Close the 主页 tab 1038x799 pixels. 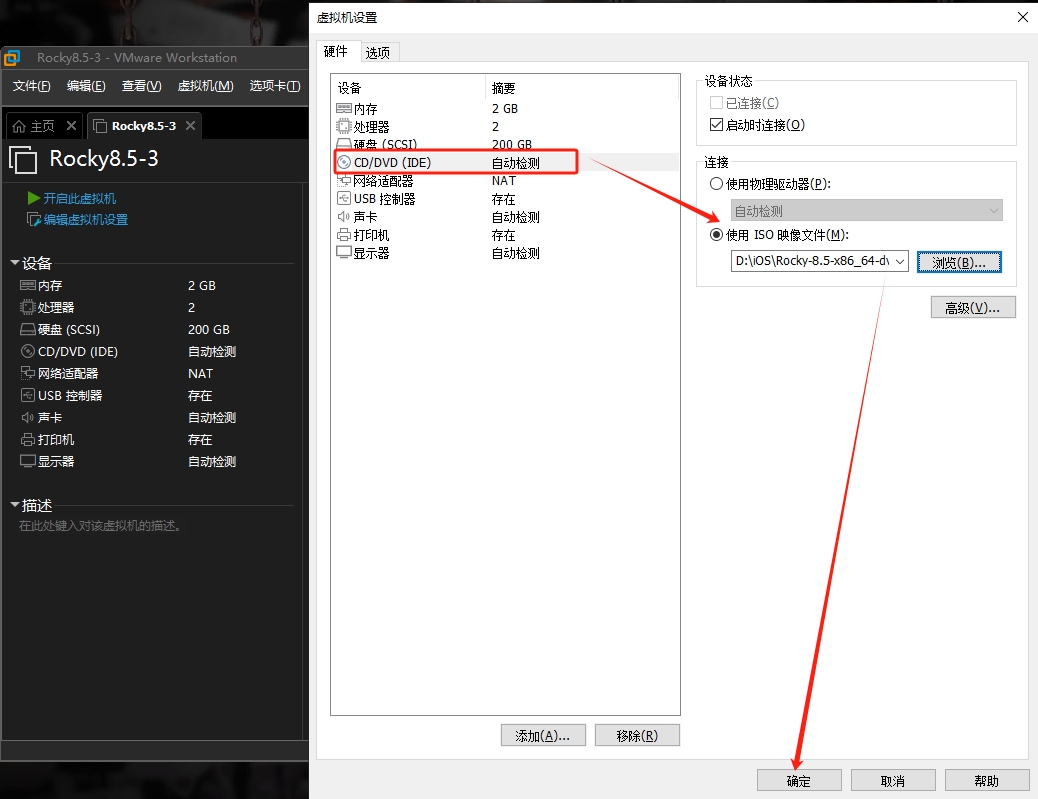[x=71, y=125]
